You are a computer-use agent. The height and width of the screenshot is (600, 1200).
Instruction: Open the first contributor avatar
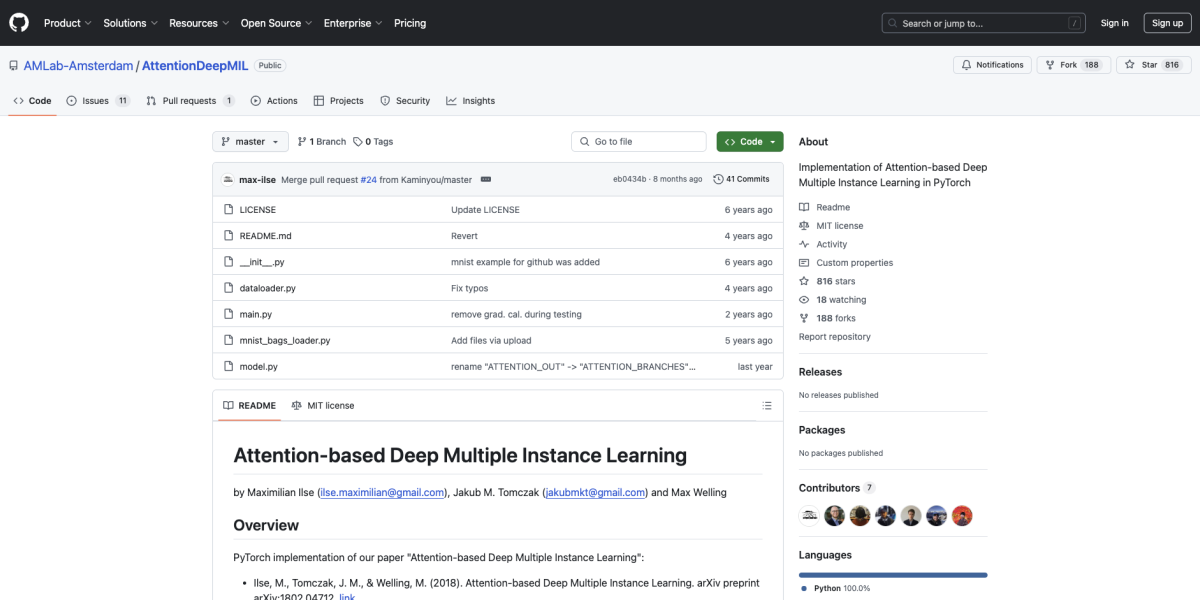tap(810, 516)
